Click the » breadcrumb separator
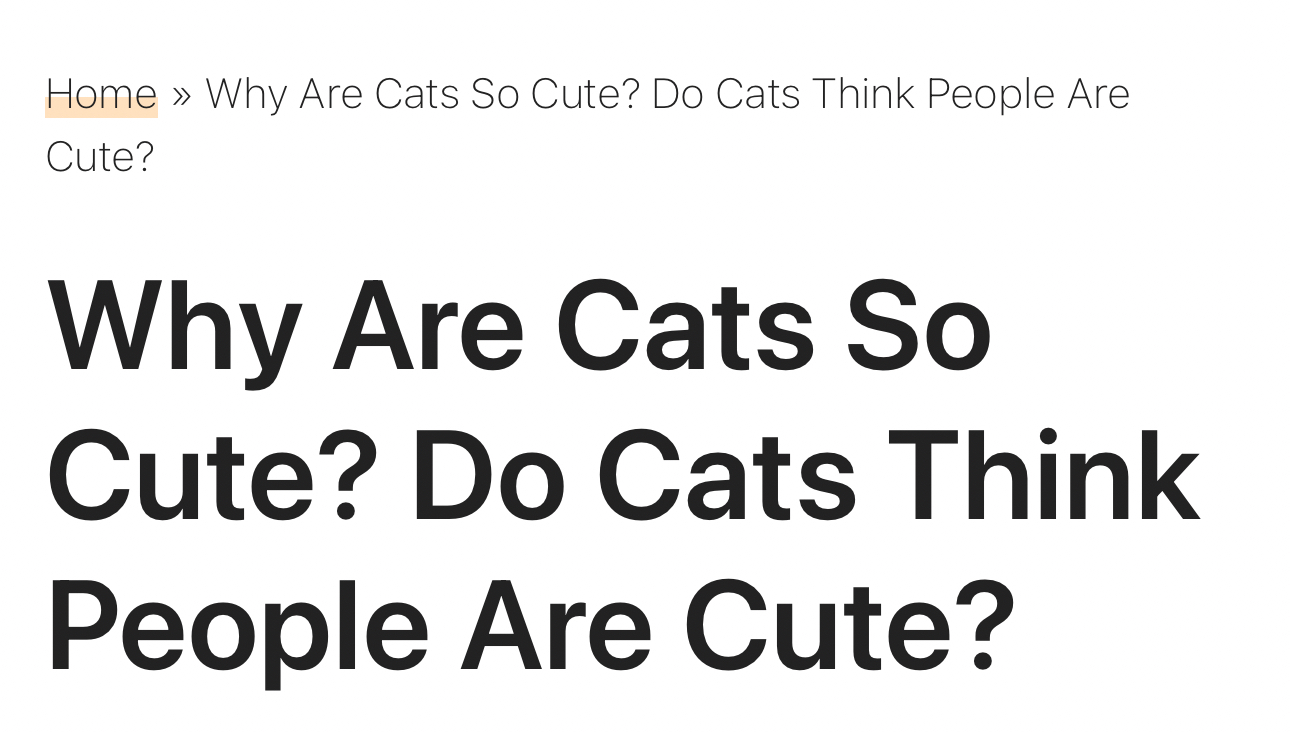Viewport: 1290px width, 732px height. 181,94
